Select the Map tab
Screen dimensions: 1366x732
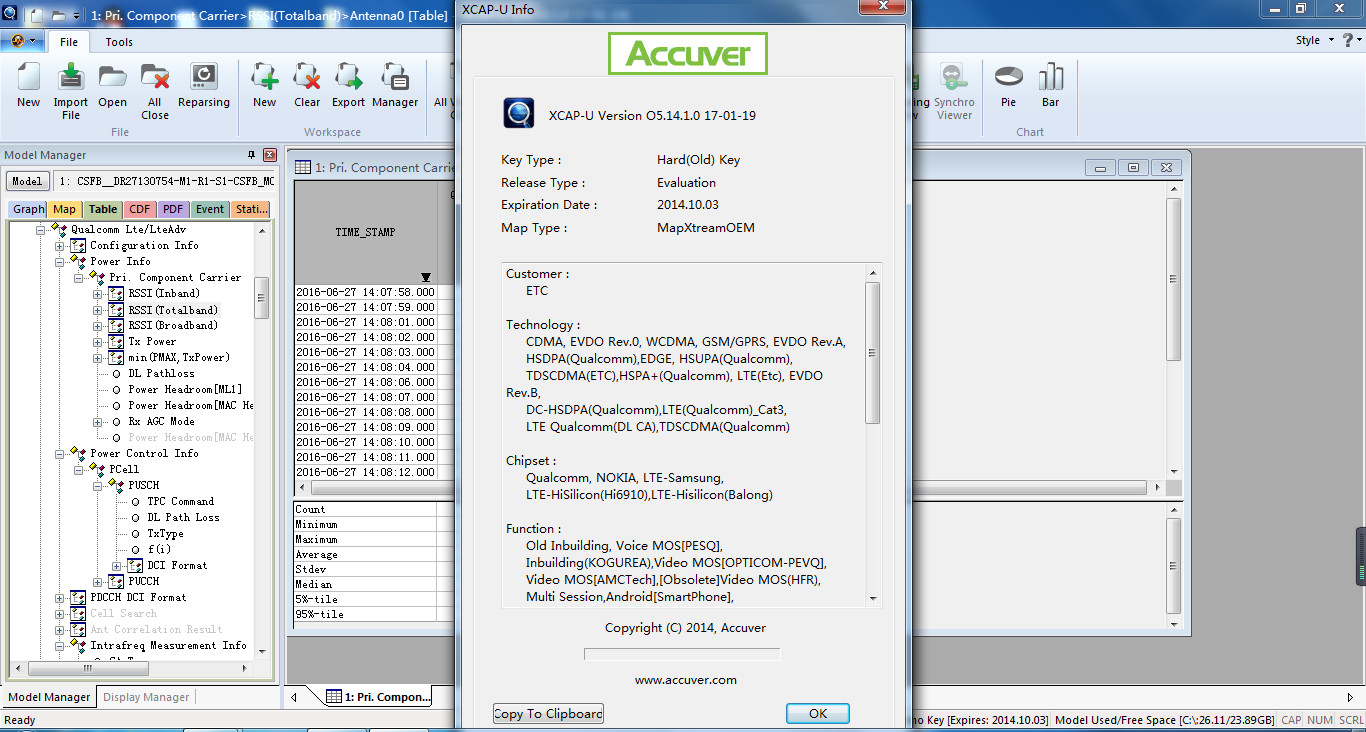pos(63,209)
